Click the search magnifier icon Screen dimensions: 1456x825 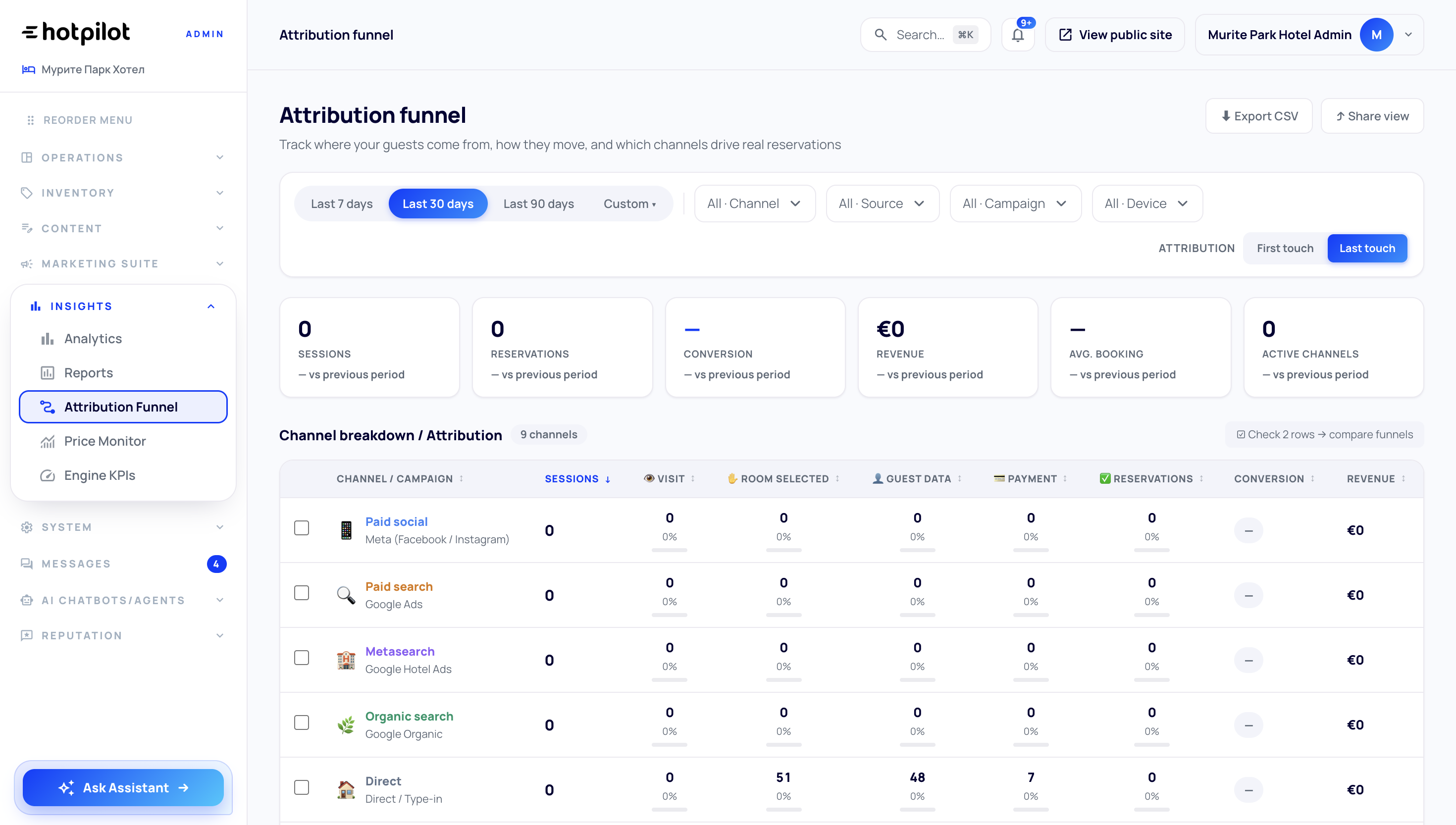click(x=881, y=35)
